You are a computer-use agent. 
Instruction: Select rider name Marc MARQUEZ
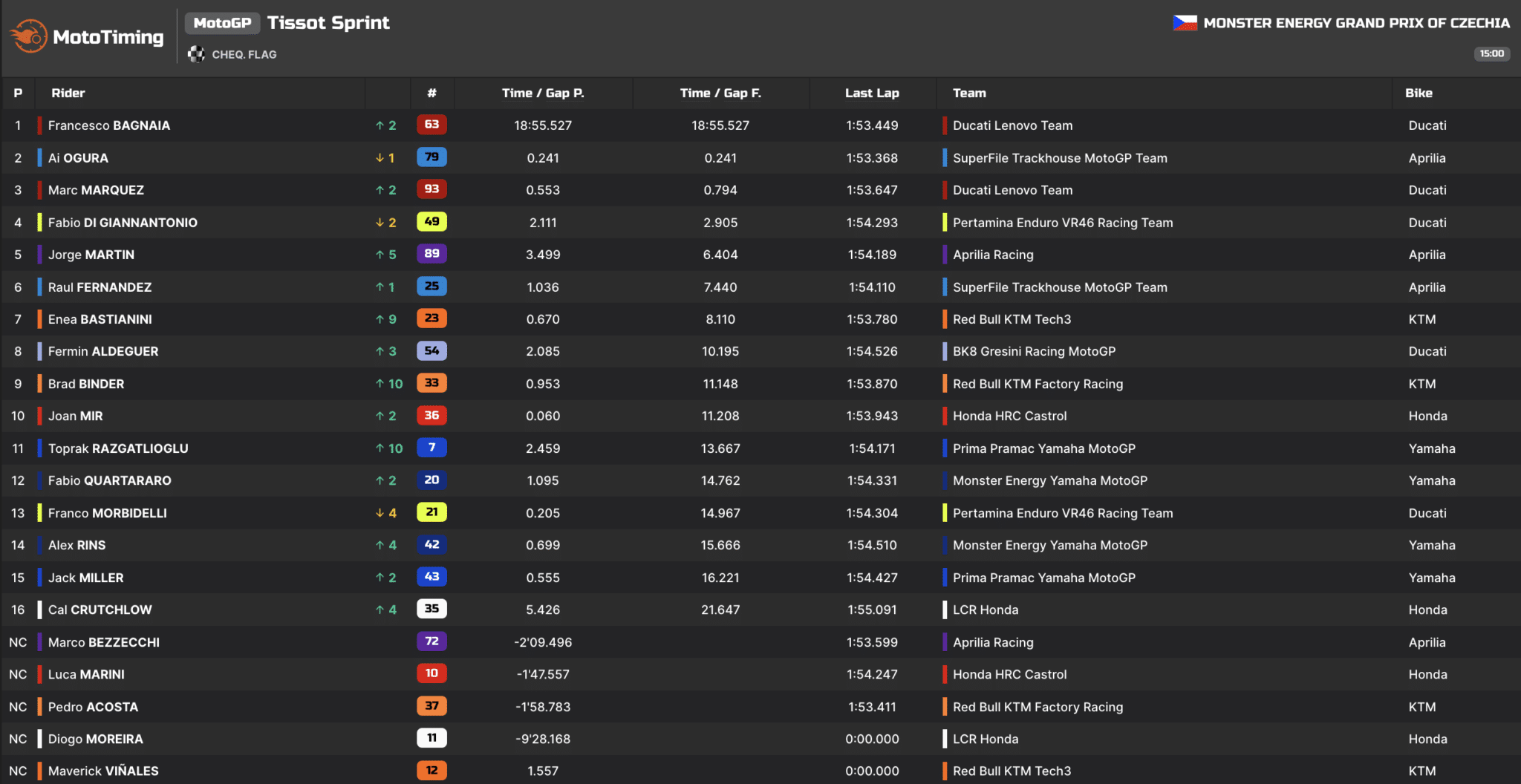point(96,190)
